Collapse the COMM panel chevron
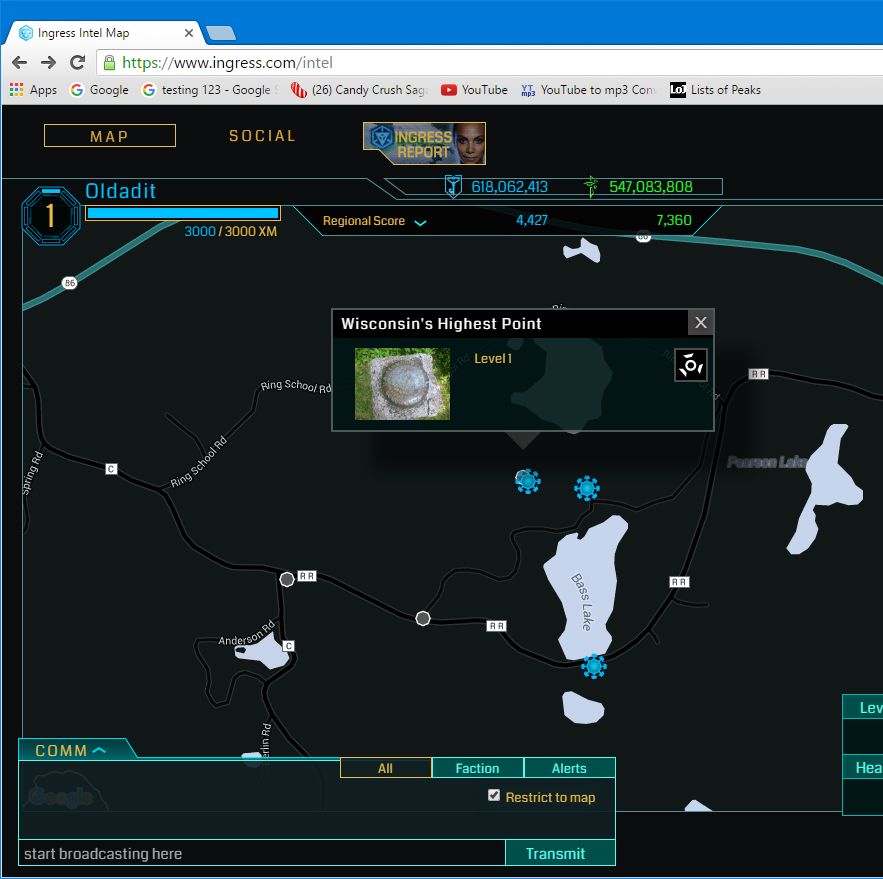 [99, 750]
